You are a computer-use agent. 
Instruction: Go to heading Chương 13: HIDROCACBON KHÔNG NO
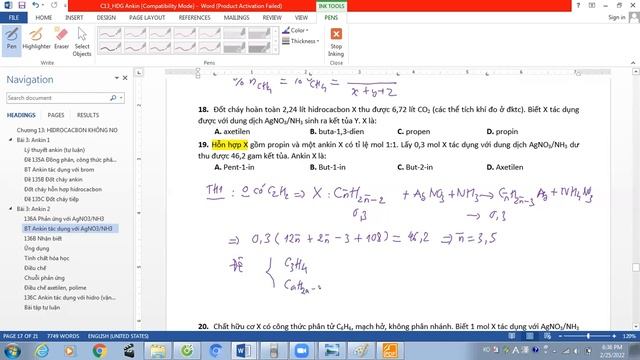click(x=67, y=130)
